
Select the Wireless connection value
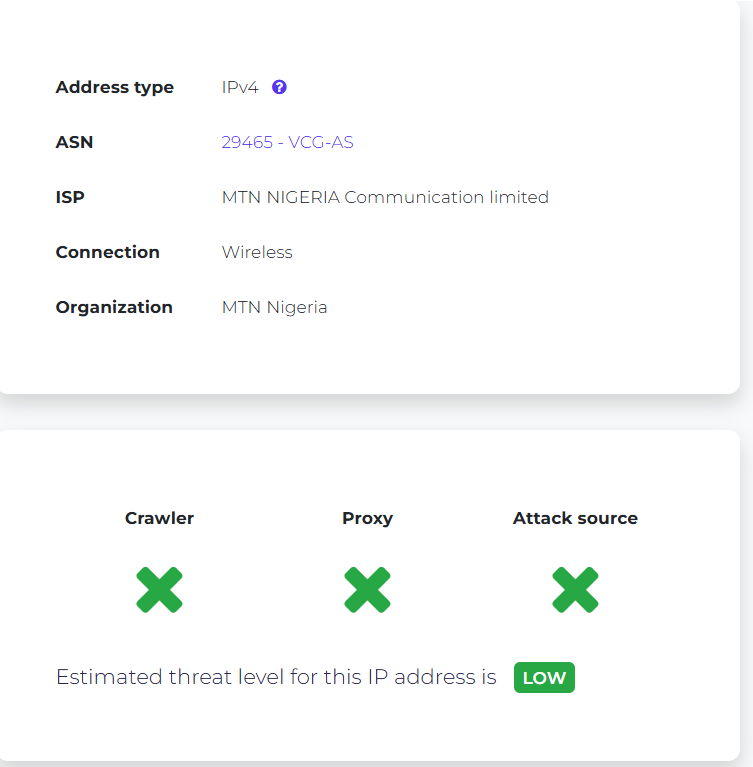point(257,252)
